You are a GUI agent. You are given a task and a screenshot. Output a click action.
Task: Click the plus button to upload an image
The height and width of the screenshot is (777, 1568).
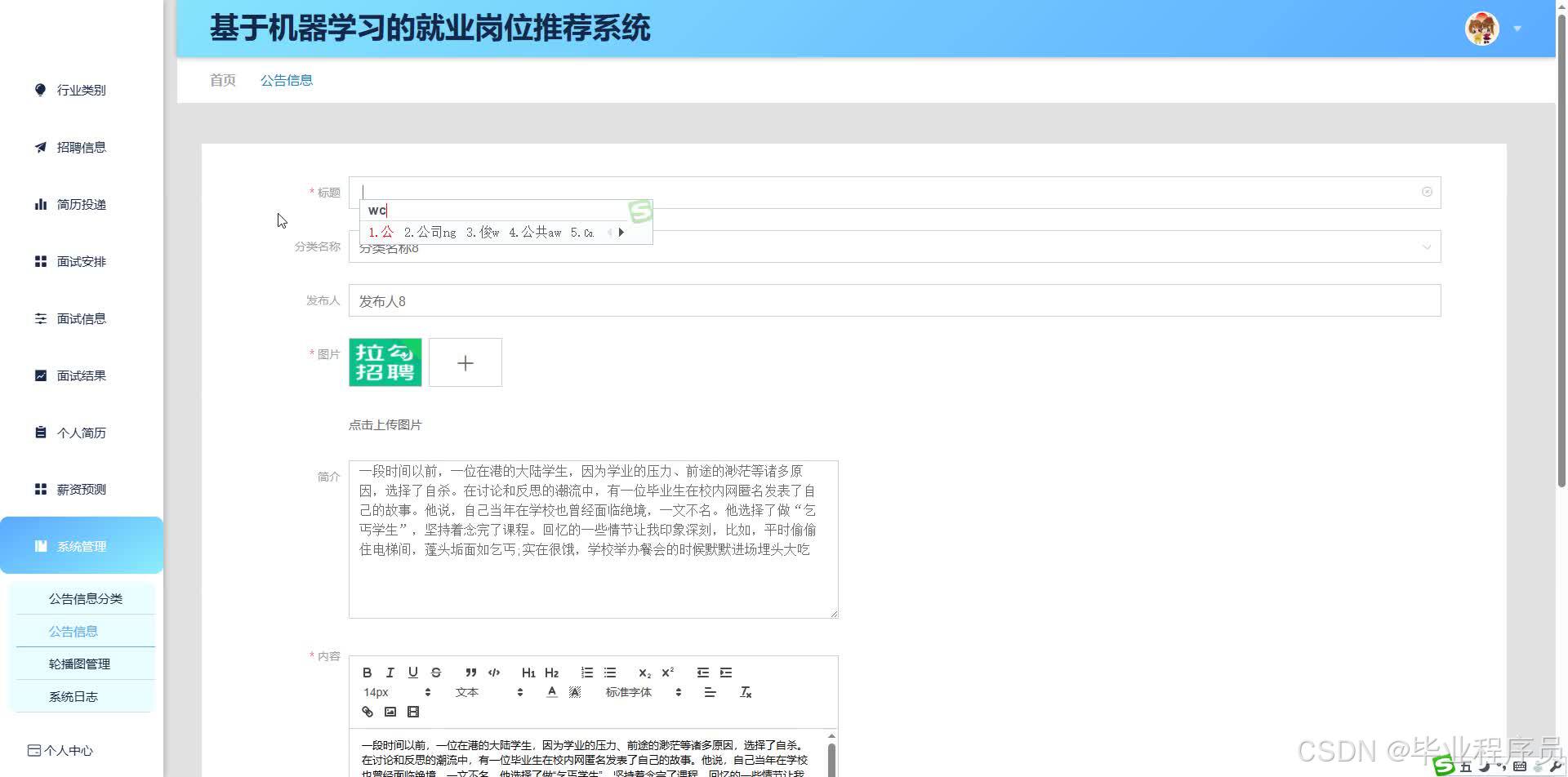coord(465,362)
